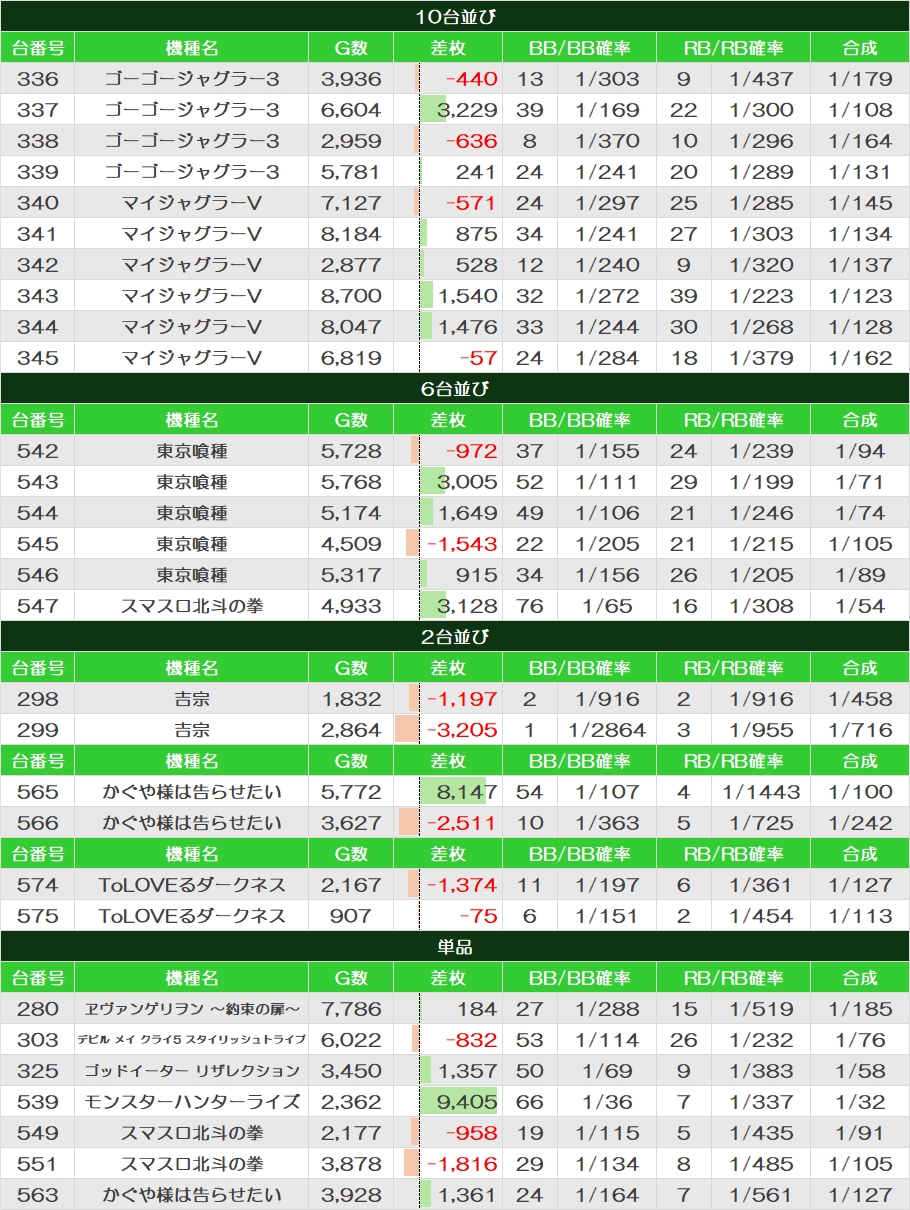Click machine number 339
The width and height of the screenshot is (910, 1210).
pos(38,172)
